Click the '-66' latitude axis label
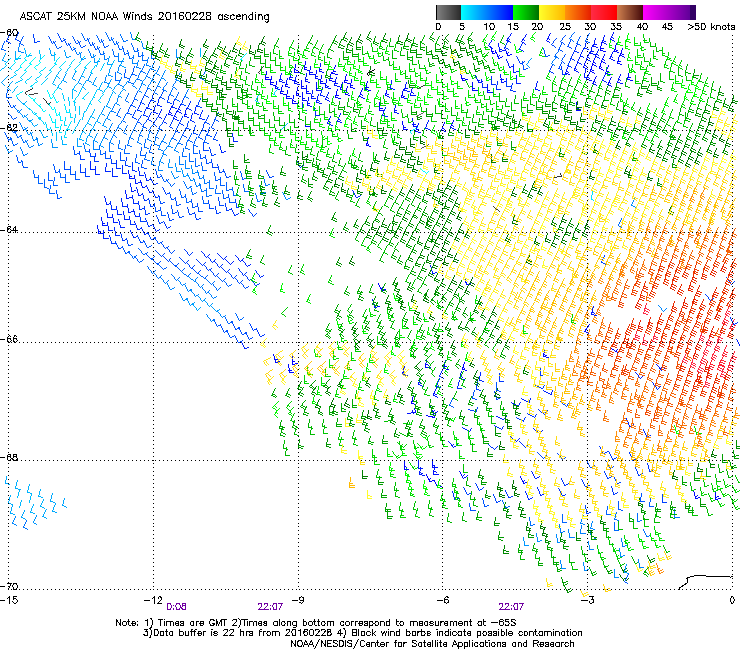Viewport: 740px width, 650px height. pos(9,339)
